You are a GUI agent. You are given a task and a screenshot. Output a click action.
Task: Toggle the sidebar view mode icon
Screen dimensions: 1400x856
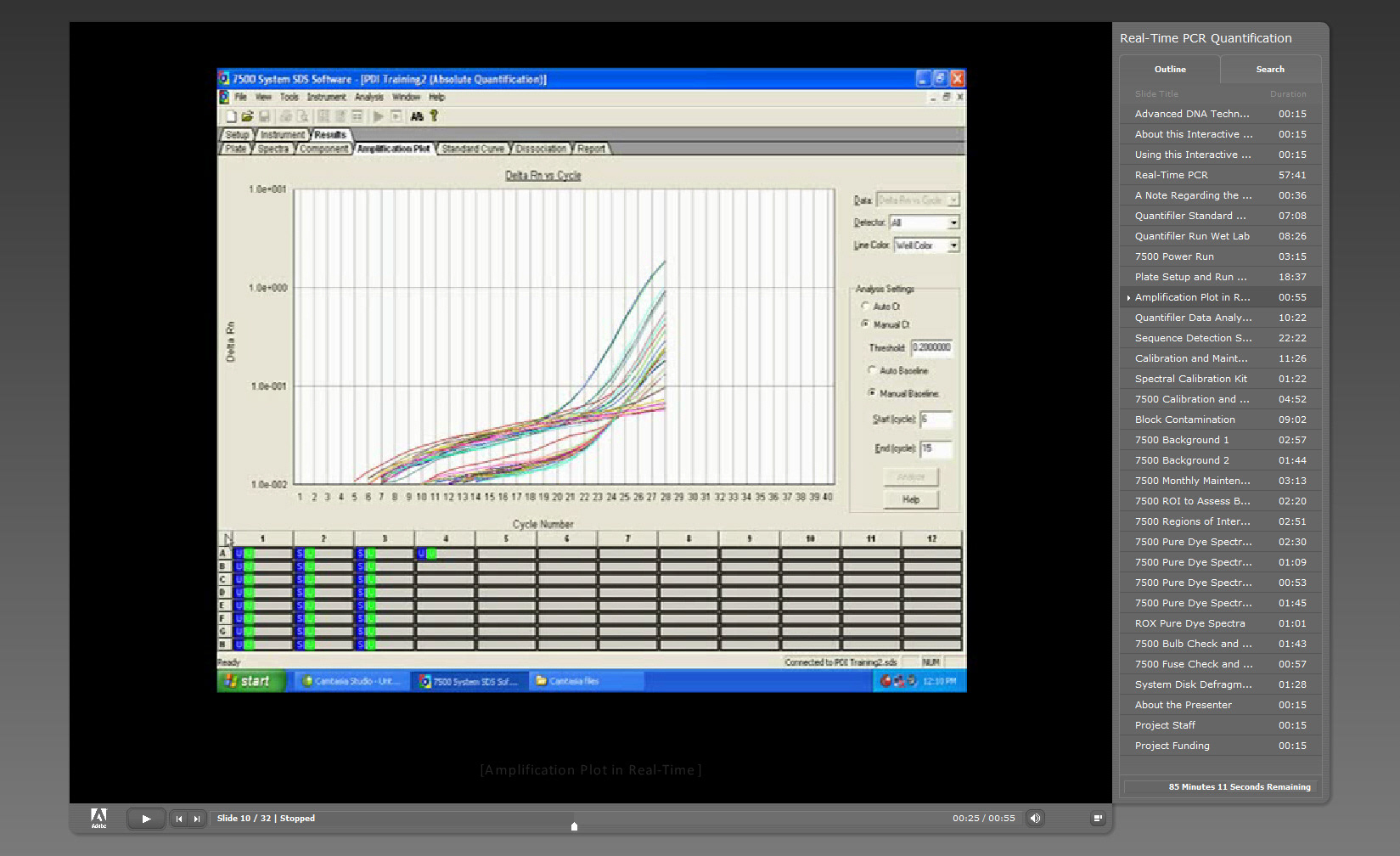coord(1098,819)
